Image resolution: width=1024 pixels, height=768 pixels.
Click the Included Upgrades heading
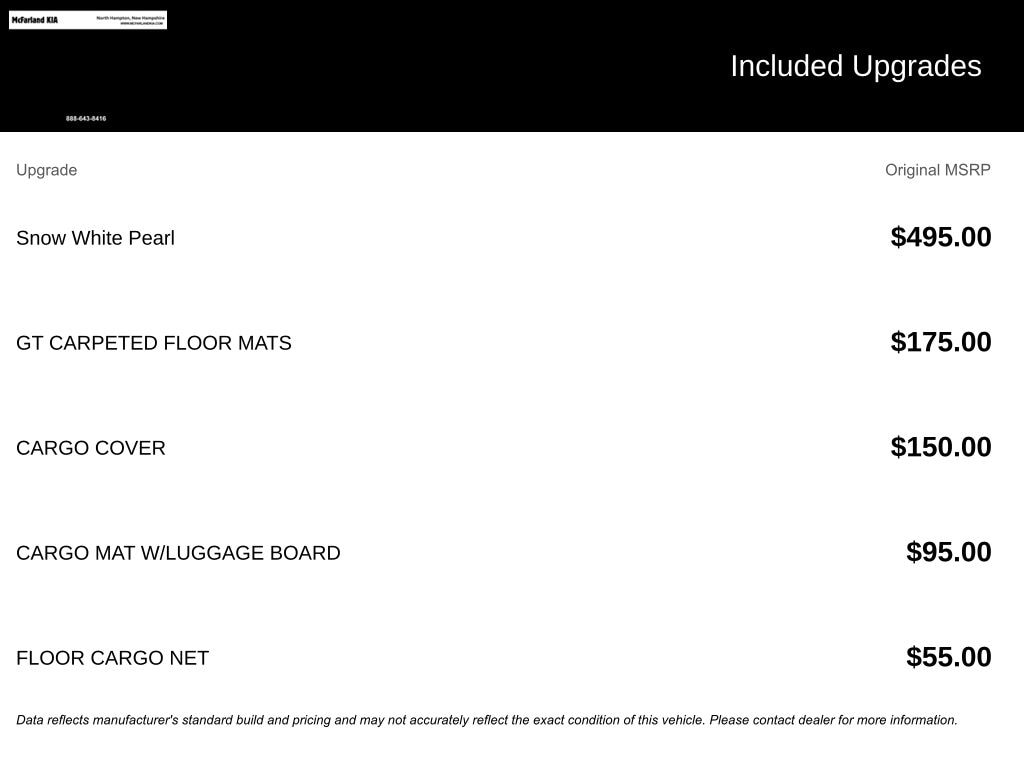click(x=855, y=66)
